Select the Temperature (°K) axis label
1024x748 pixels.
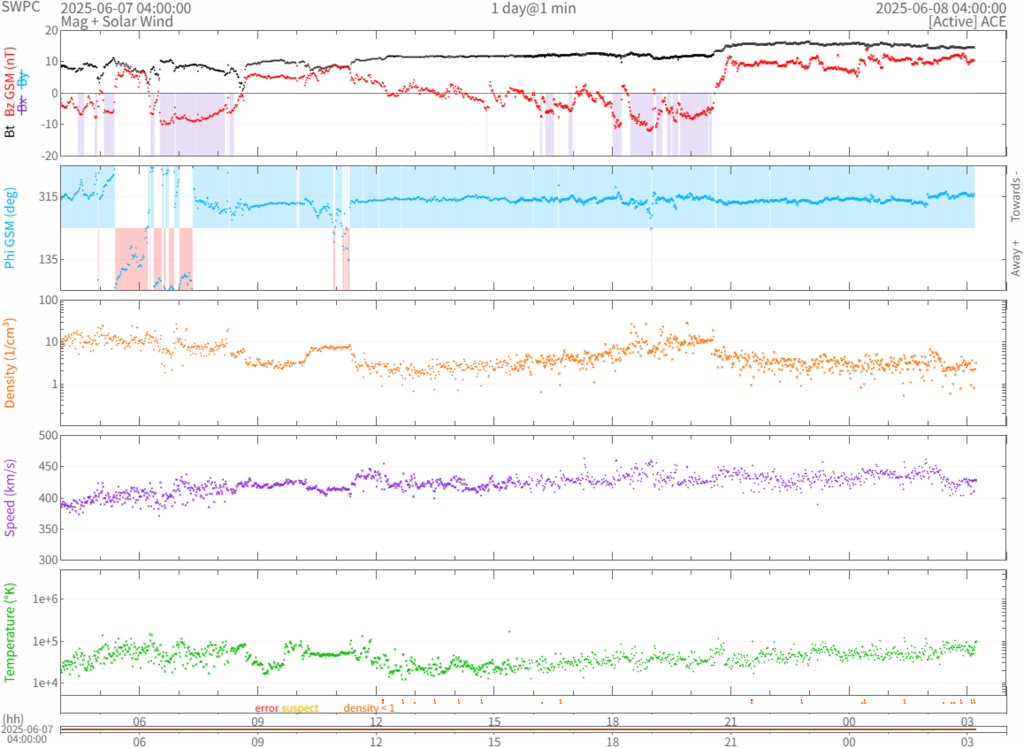tap(10, 632)
